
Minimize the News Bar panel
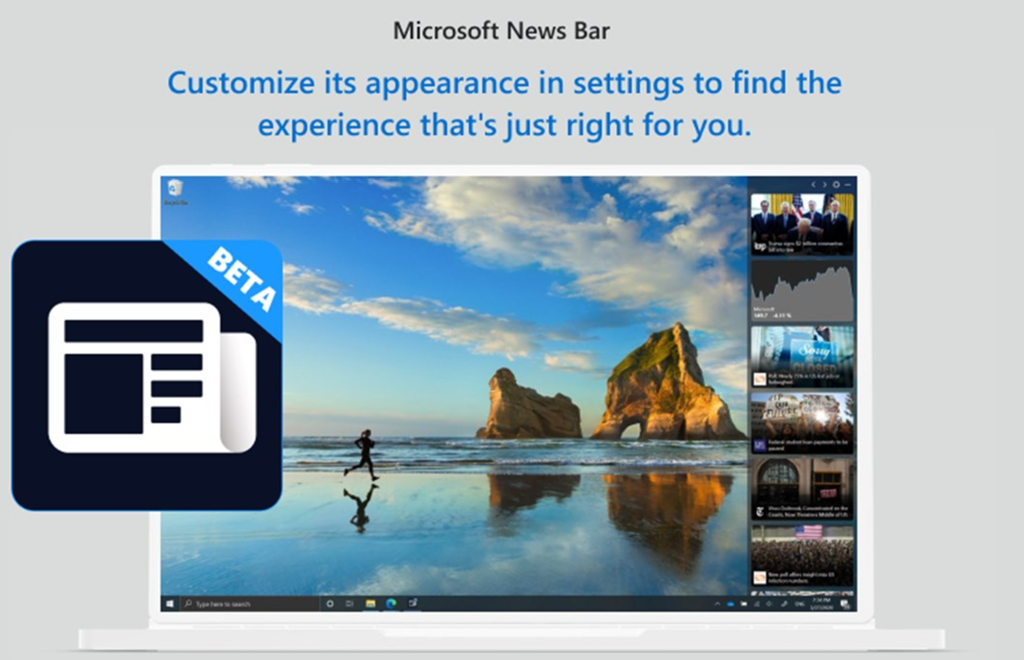point(848,184)
